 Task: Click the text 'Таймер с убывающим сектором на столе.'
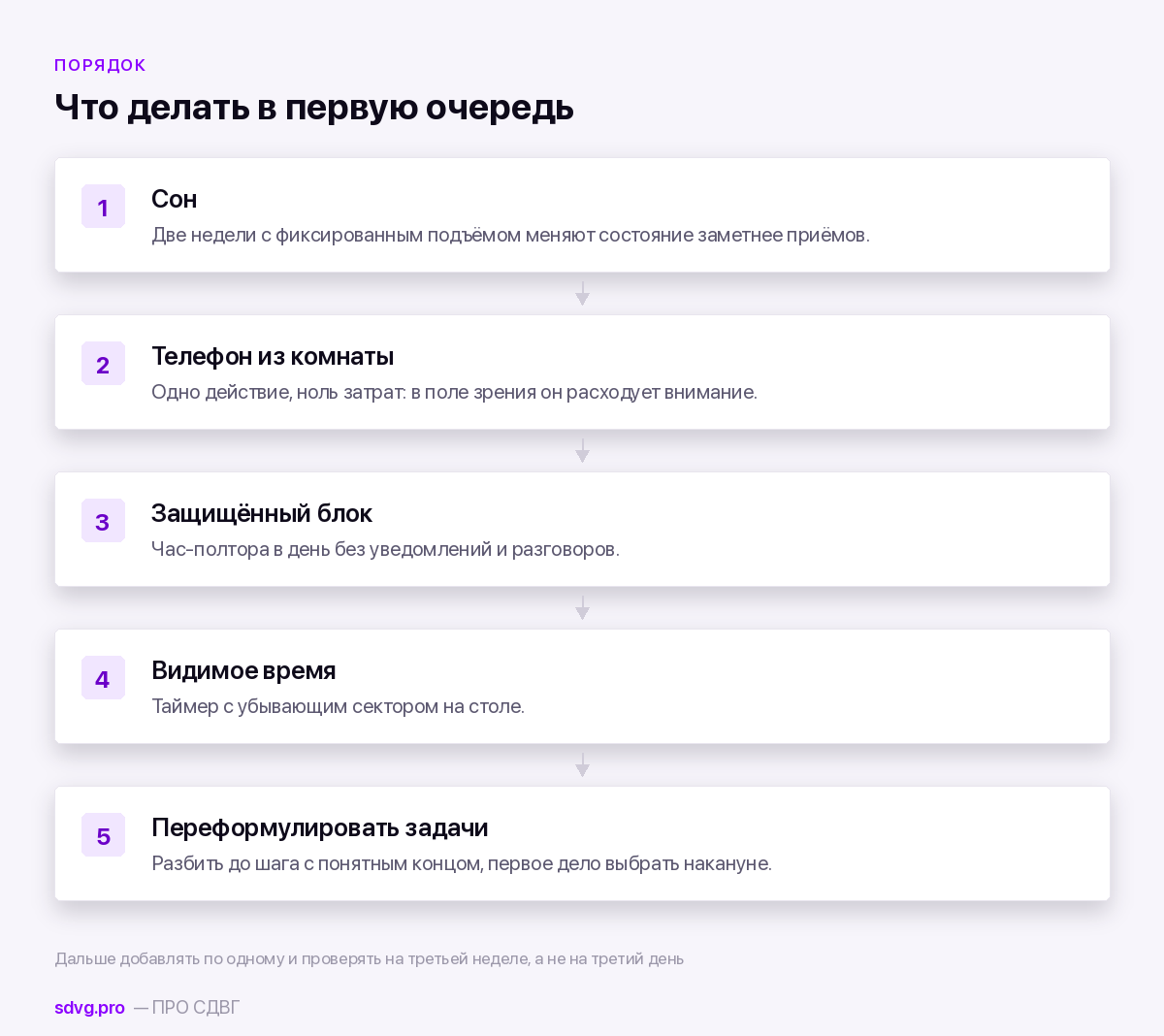coord(338,706)
